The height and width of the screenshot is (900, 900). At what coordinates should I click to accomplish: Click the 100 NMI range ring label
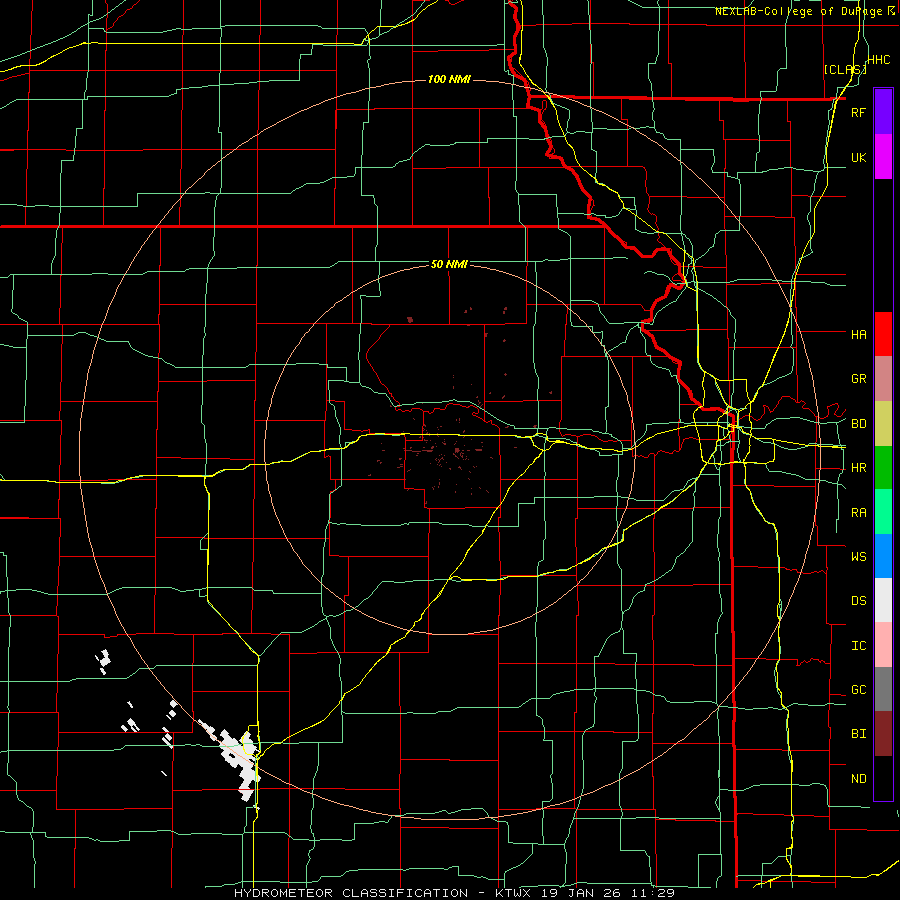click(449, 79)
